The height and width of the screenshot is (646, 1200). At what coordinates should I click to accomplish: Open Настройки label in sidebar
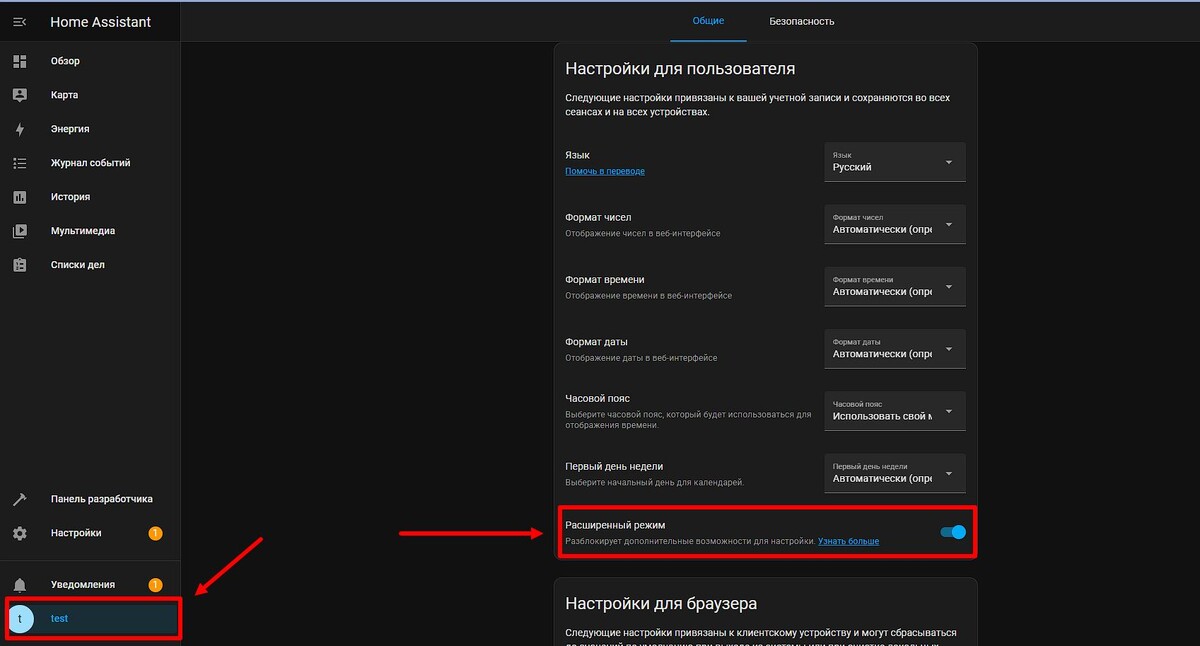[76, 533]
